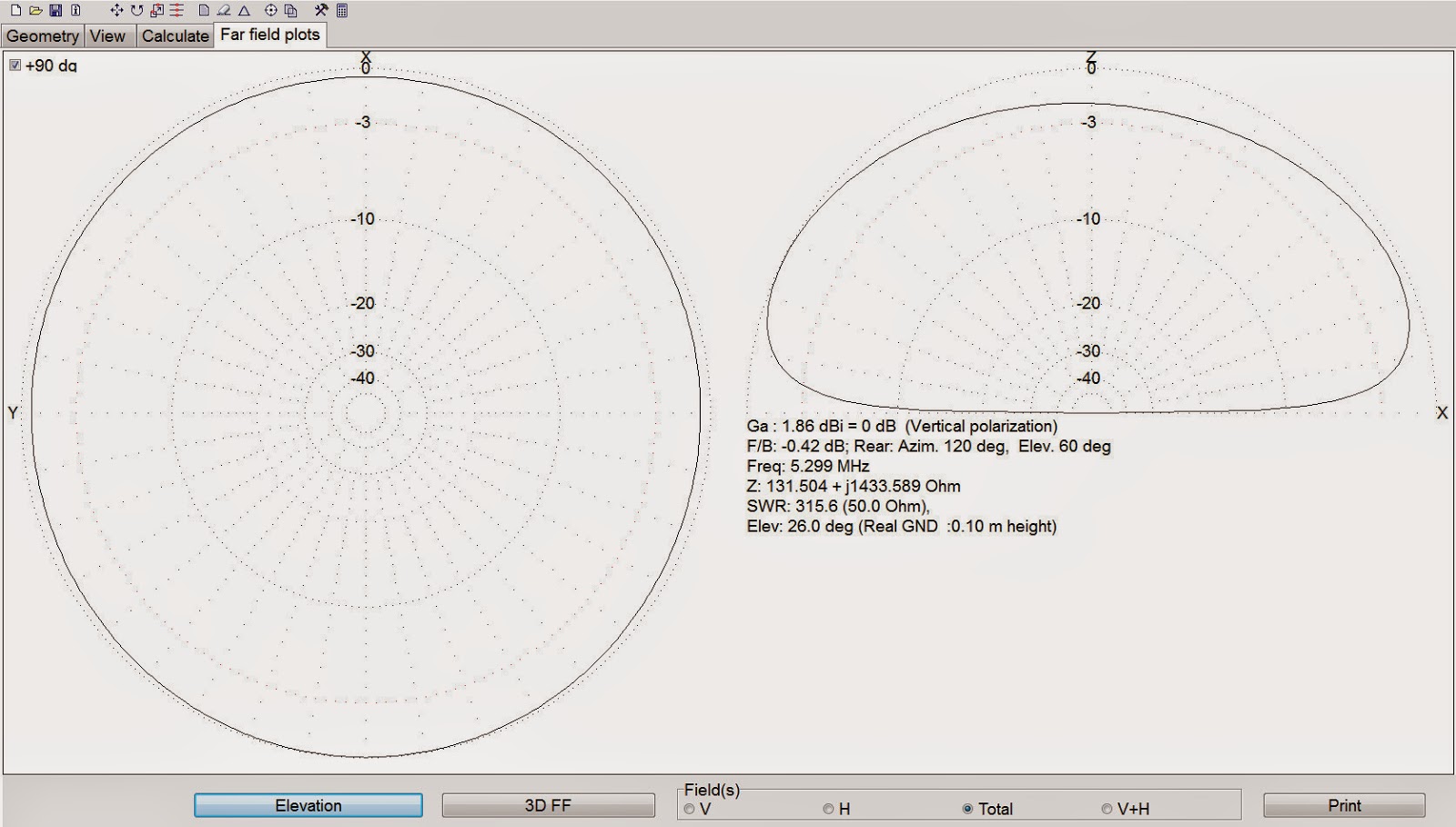This screenshot has height=827, width=1456.
Task: Select the V polarization field option
Action: tap(687, 808)
